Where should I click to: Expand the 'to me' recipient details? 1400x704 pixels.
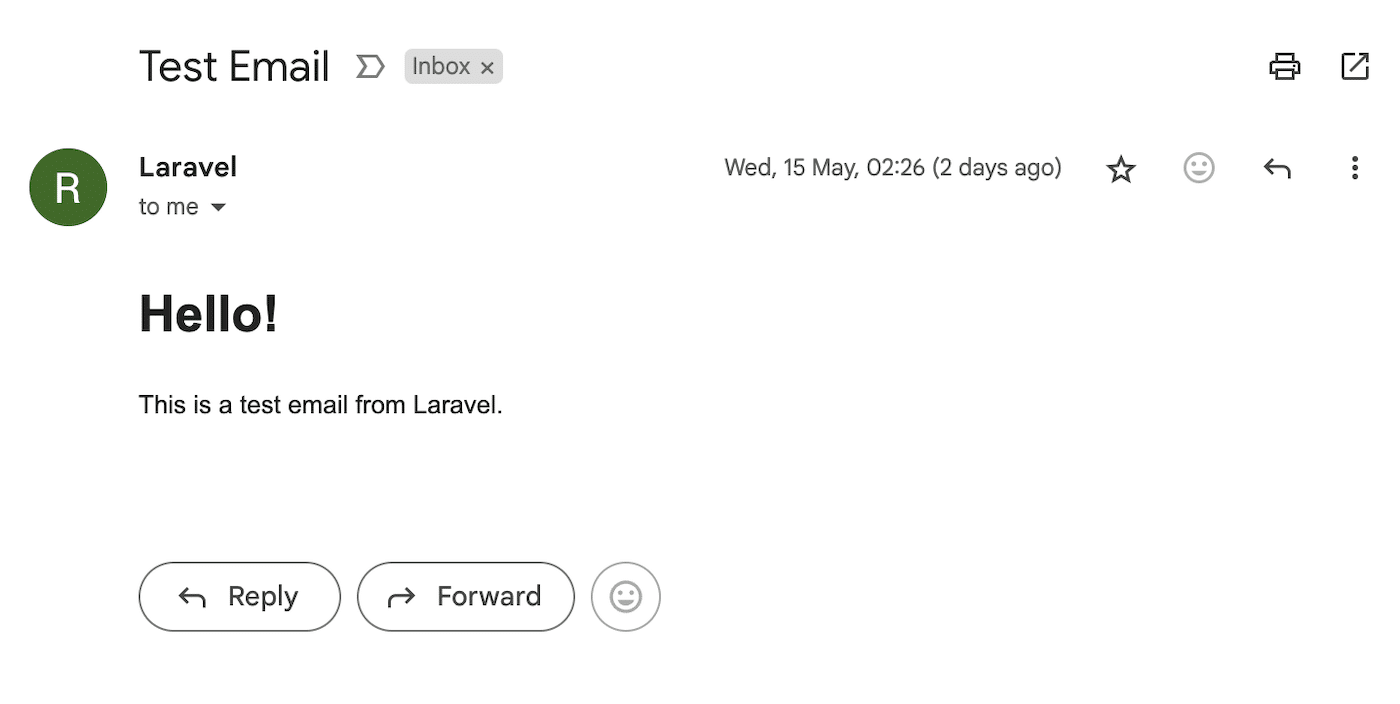[169, 207]
